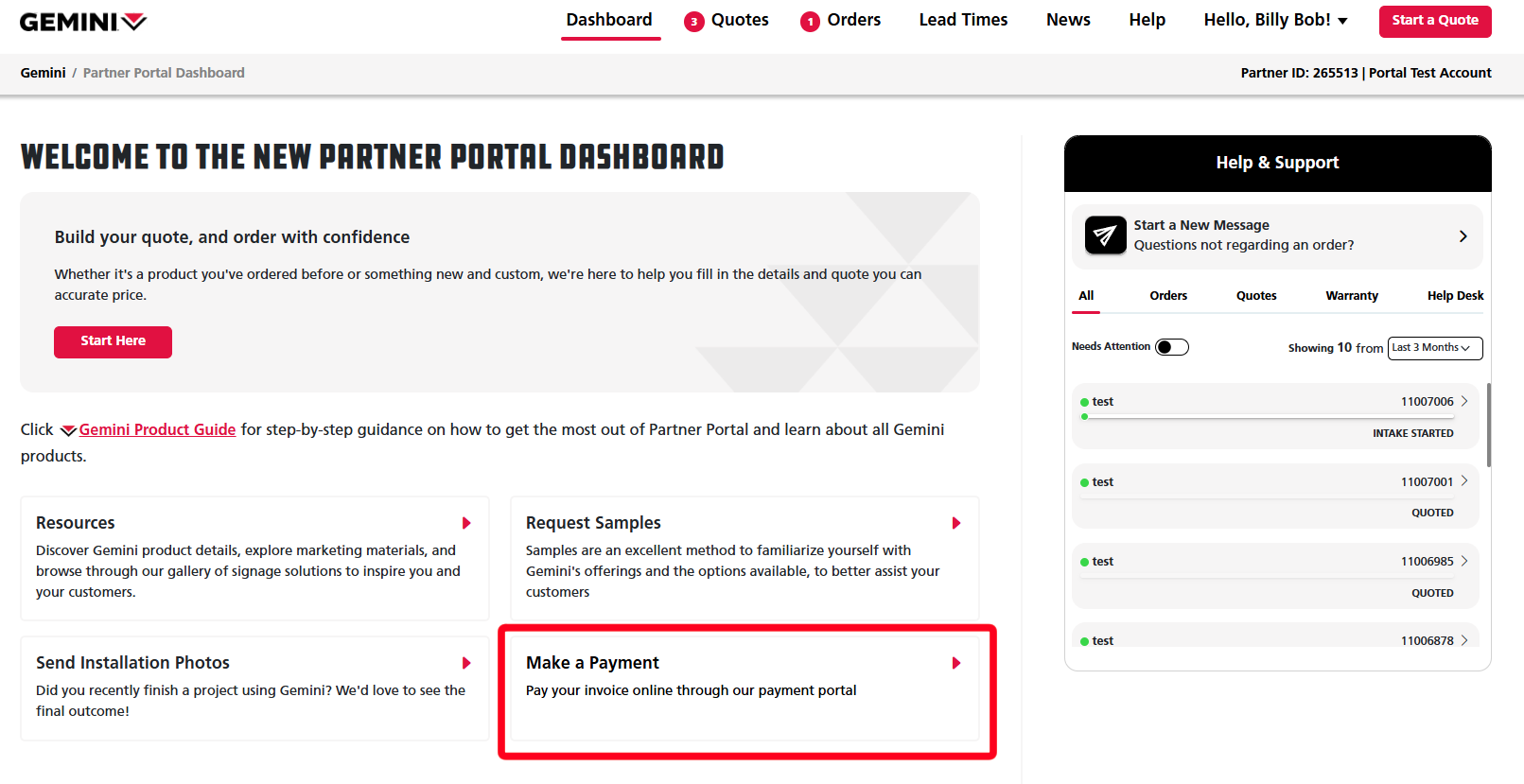Click the Orders notification badge showing 1
Image resolution: width=1524 pixels, height=784 pixels.
810,22
